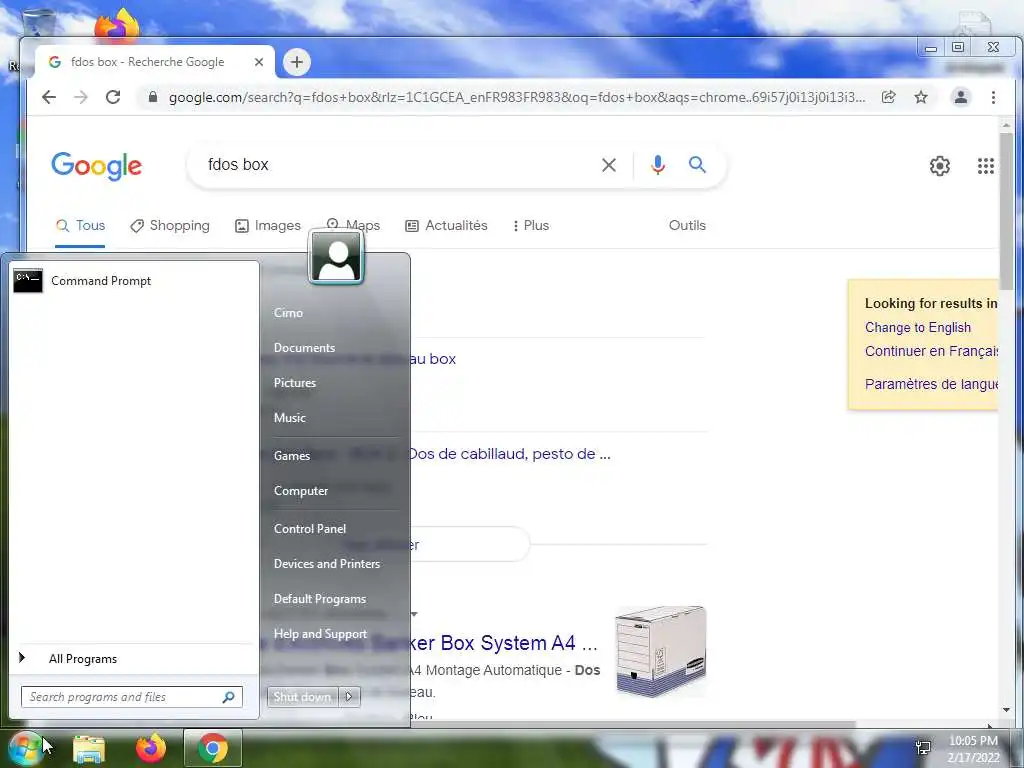Launch Firefox from the taskbar

pos(151,748)
